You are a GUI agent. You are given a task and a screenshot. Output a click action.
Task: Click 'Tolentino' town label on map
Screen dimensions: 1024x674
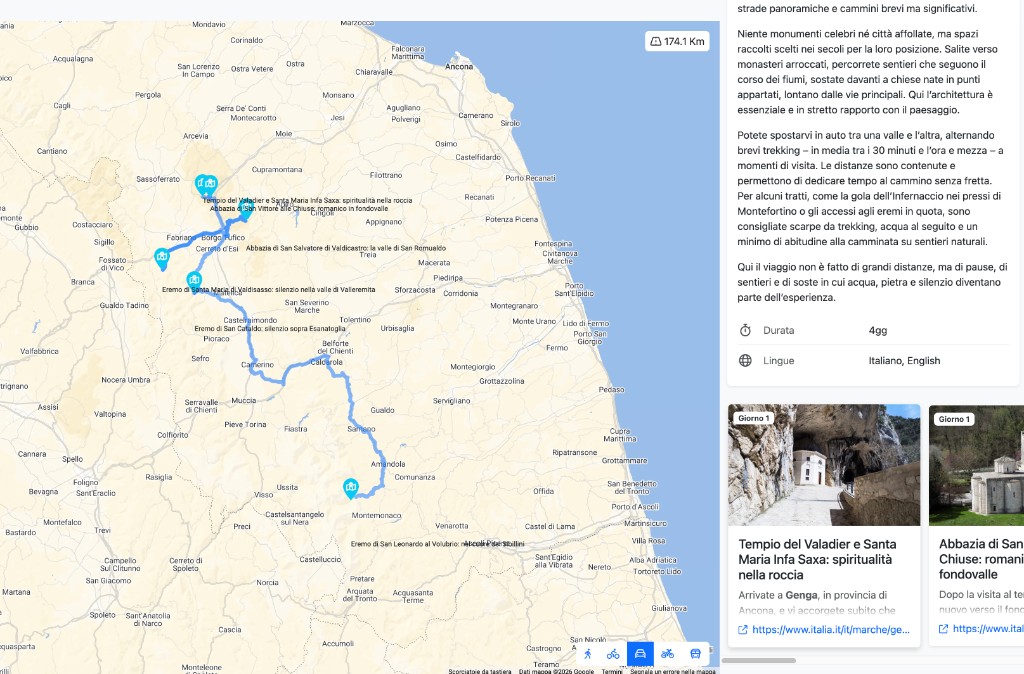(355, 319)
